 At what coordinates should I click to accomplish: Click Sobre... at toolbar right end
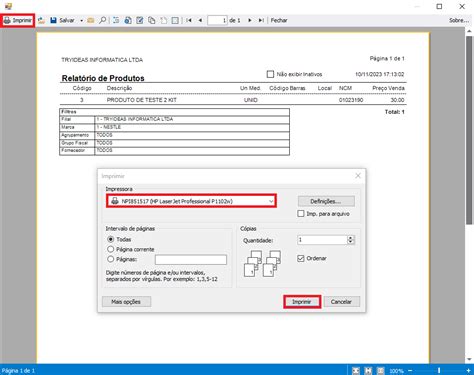click(x=459, y=20)
